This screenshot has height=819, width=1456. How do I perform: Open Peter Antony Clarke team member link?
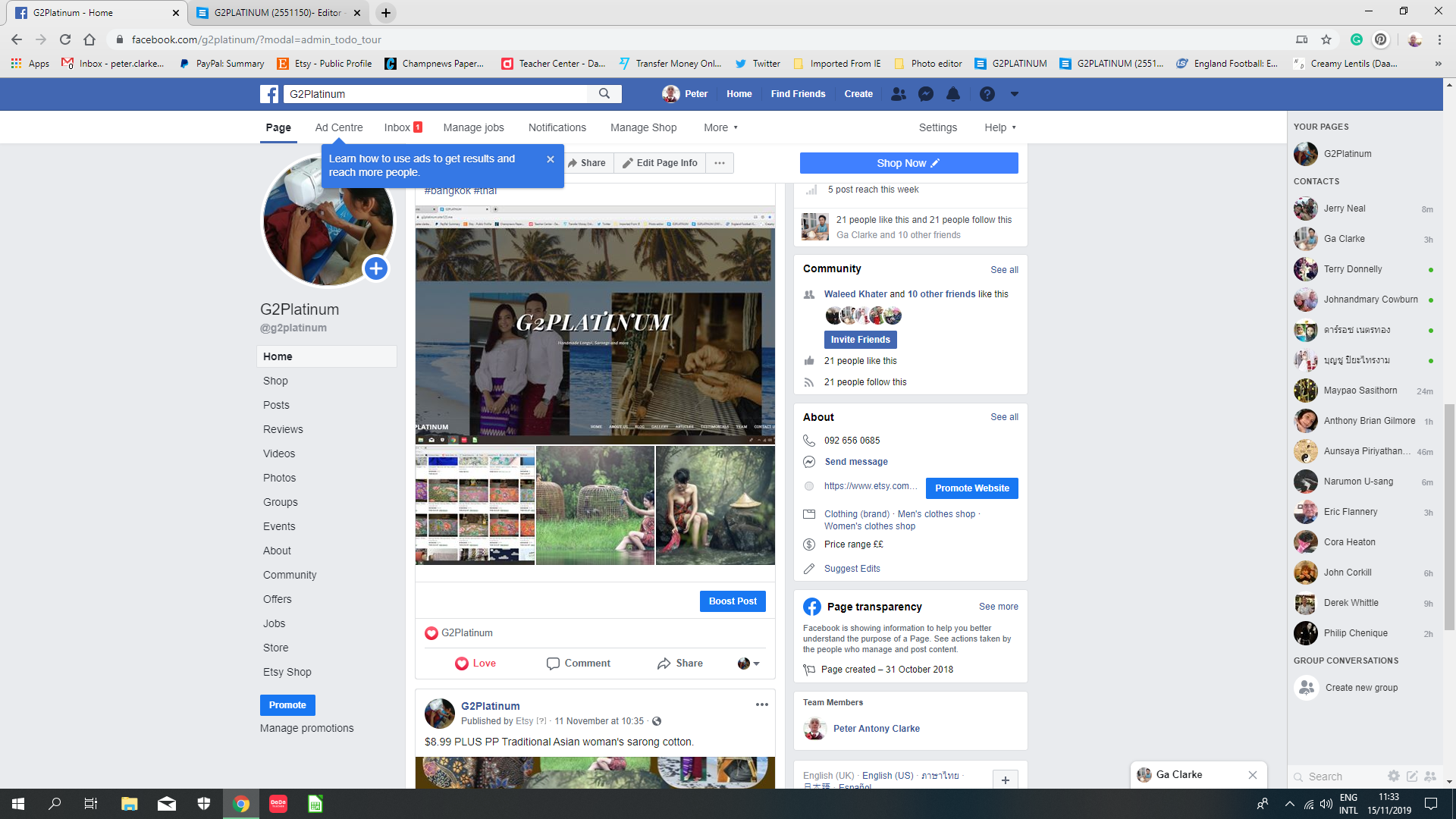pos(877,729)
